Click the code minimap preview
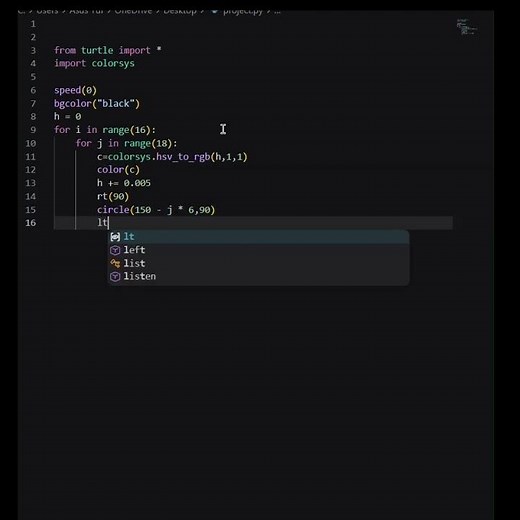This screenshot has height=520, width=520. (467, 27)
